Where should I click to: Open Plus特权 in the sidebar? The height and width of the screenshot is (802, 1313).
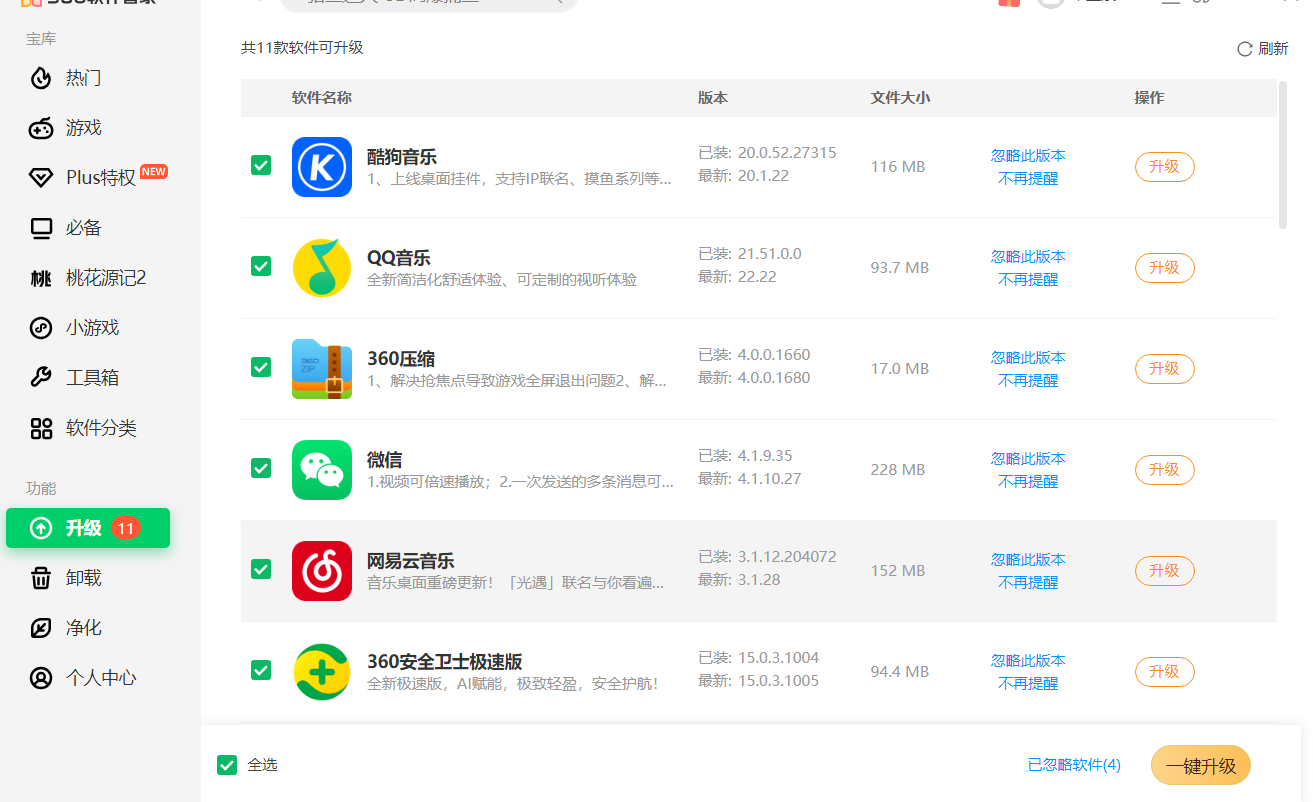(100, 178)
